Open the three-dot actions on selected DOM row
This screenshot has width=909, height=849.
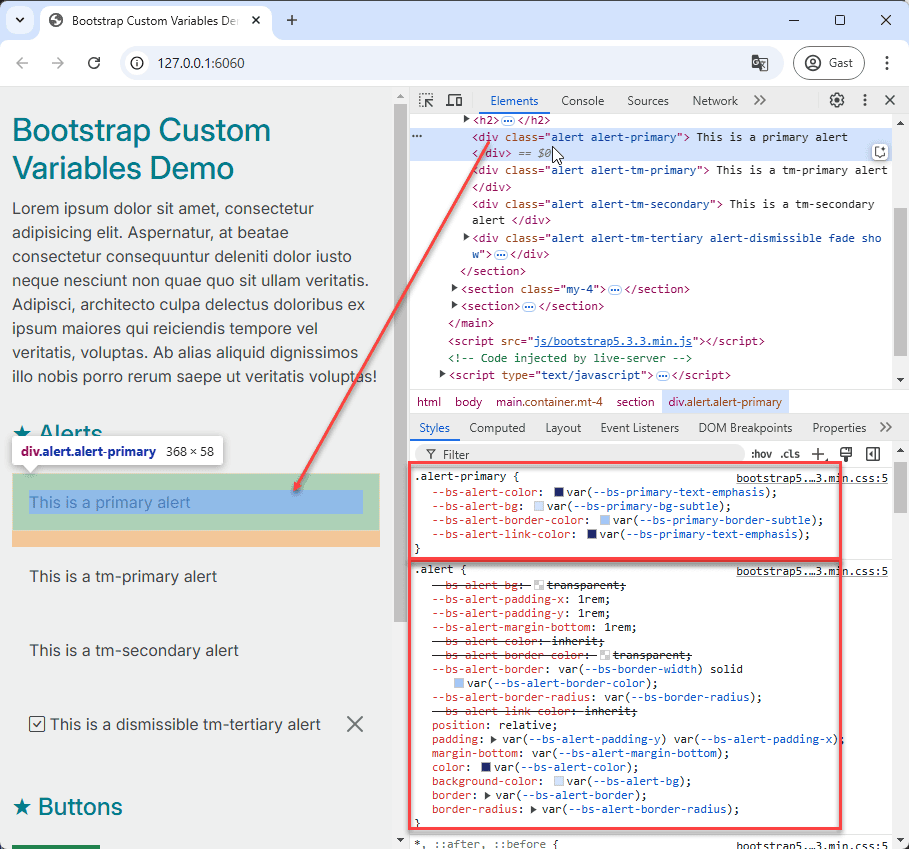[417, 137]
